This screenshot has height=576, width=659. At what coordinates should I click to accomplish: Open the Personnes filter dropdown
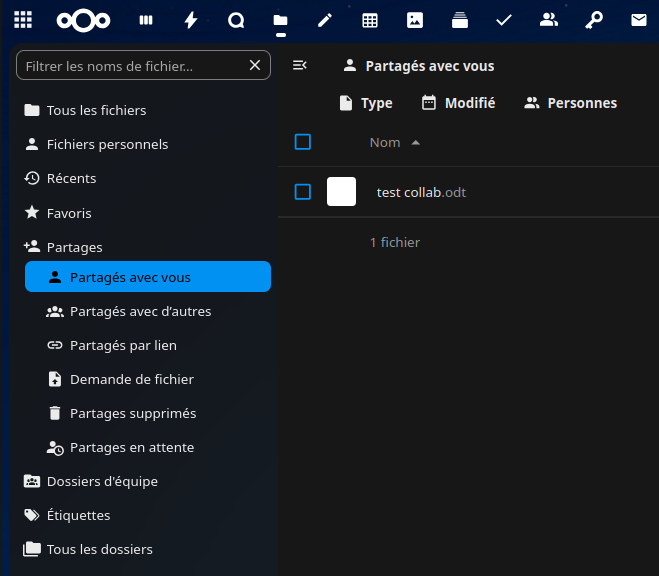pos(570,103)
